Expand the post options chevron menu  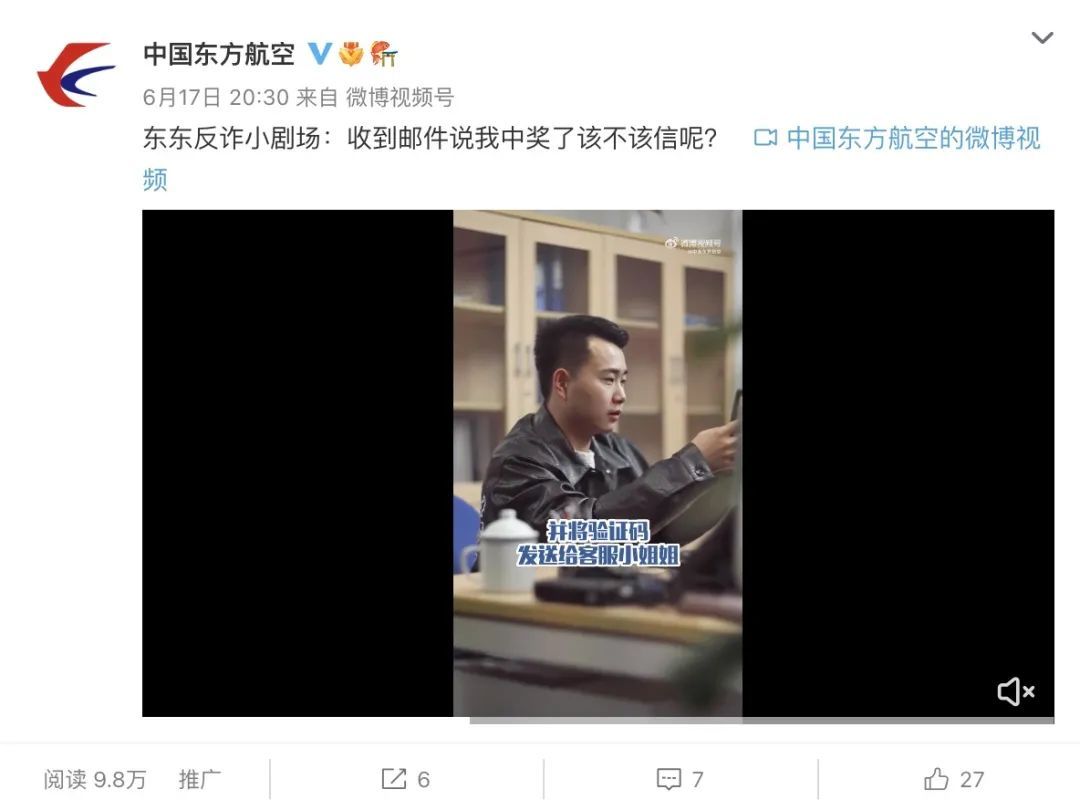tap(1042, 38)
